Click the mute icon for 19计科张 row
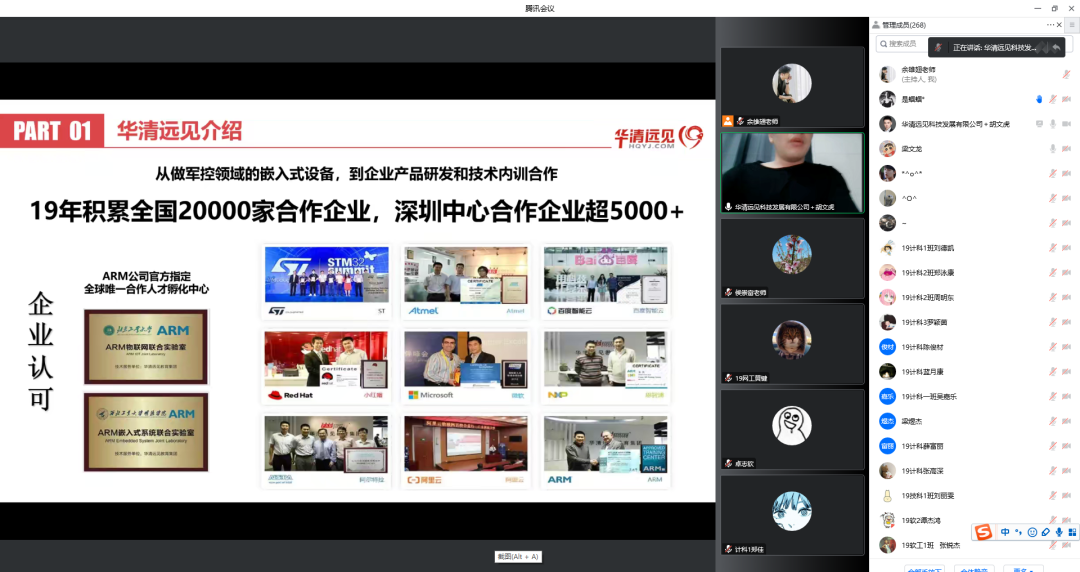The width and height of the screenshot is (1080, 572). [x=1052, y=471]
